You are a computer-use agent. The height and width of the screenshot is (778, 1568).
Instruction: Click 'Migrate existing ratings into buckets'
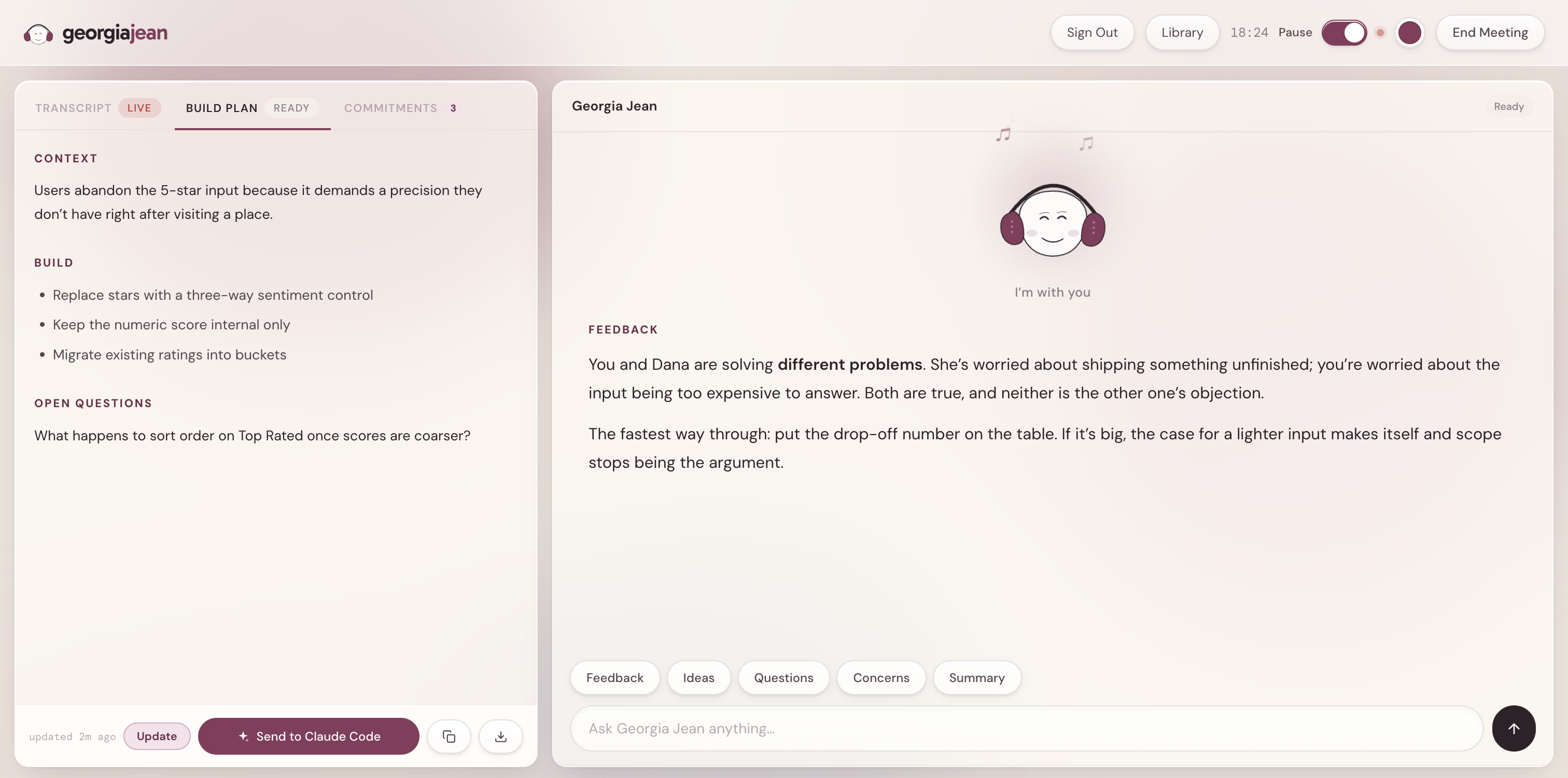169,355
